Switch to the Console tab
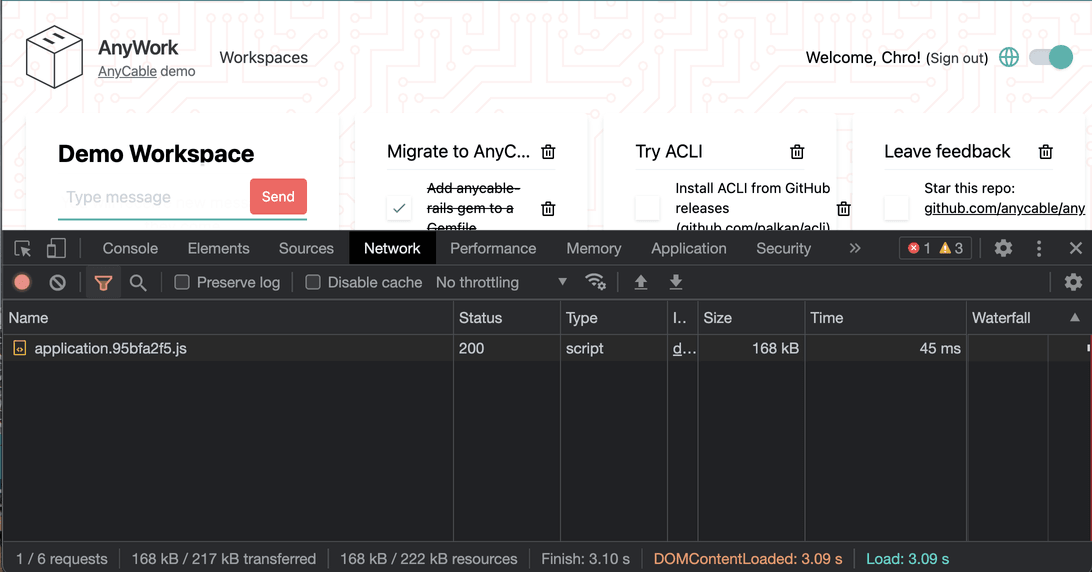1092x572 pixels. (130, 248)
